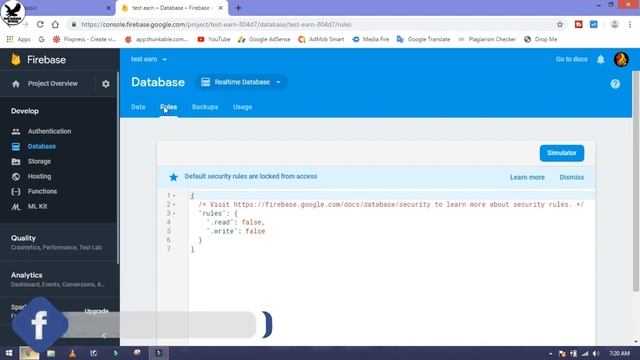Select the Database sidebar icon
The width and height of the screenshot is (640, 360).
(x=16, y=147)
